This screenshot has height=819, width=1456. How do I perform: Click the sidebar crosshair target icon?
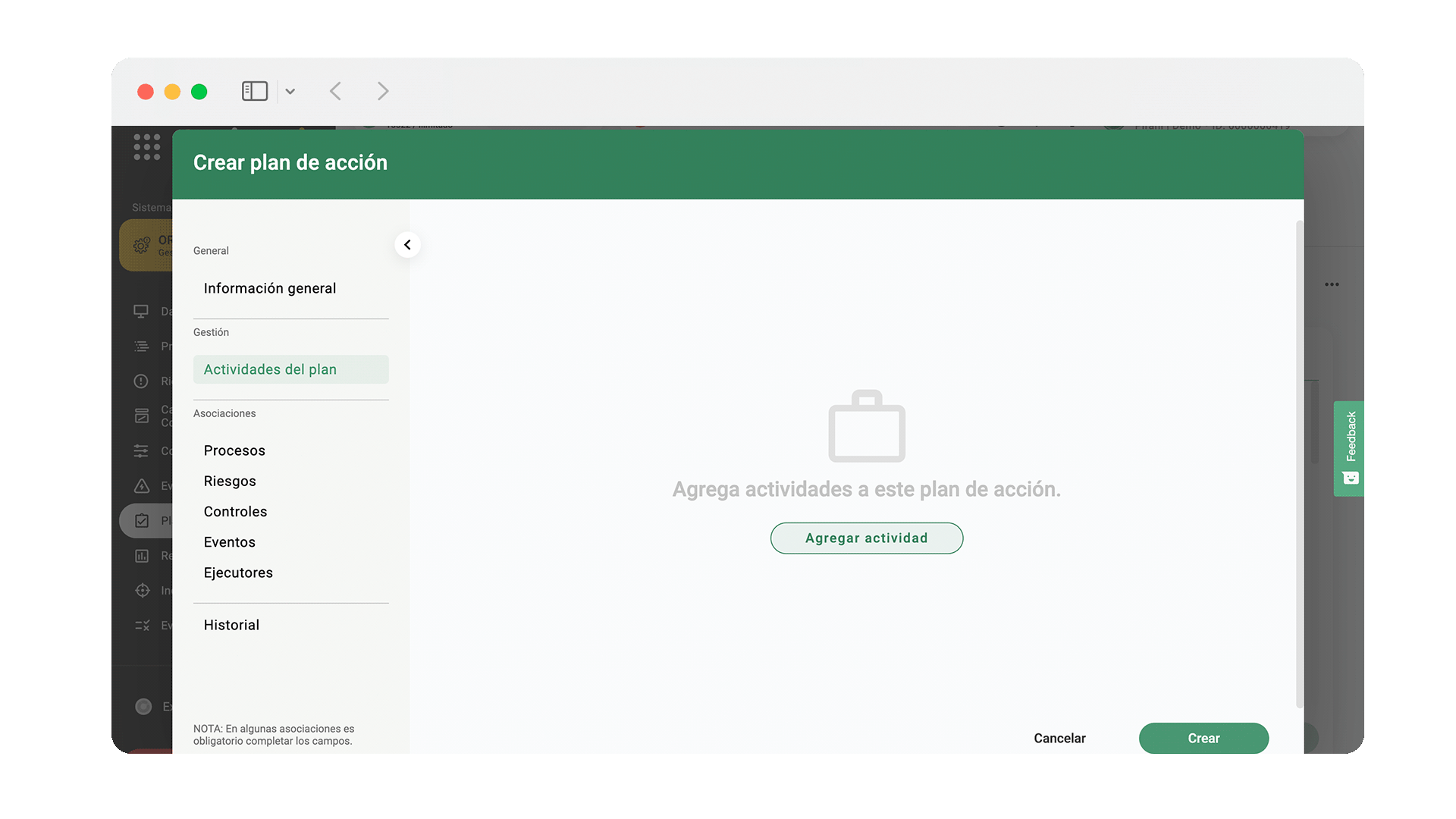[142, 590]
